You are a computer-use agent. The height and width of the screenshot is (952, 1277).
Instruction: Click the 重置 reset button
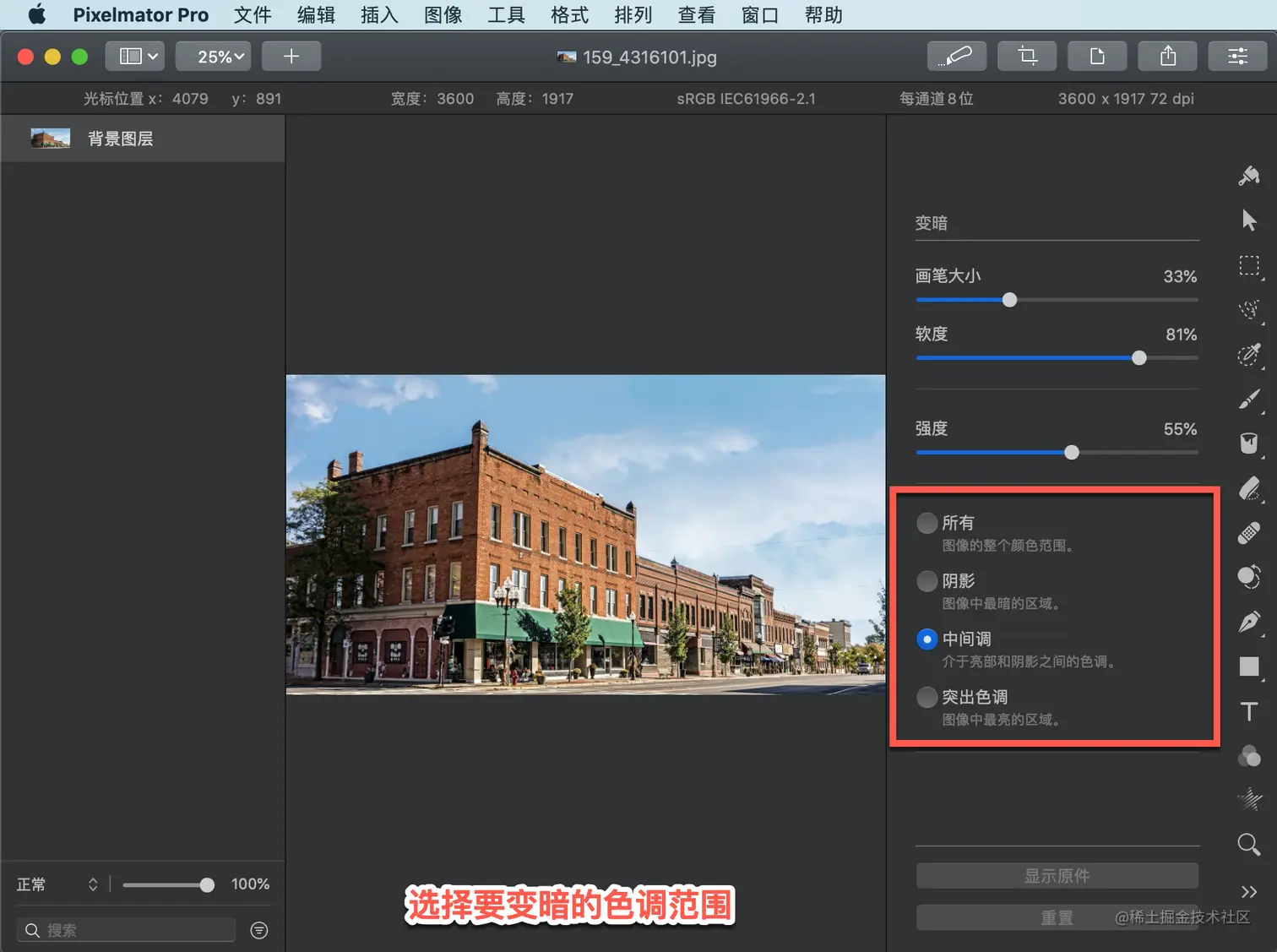pyautogui.click(x=1057, y=917)
